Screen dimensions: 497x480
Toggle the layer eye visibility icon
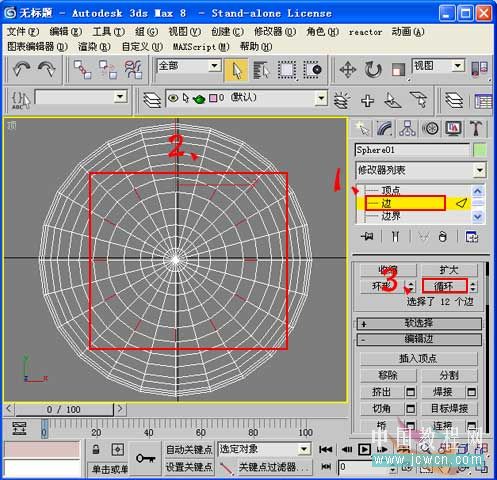click(x=173, y=98)
